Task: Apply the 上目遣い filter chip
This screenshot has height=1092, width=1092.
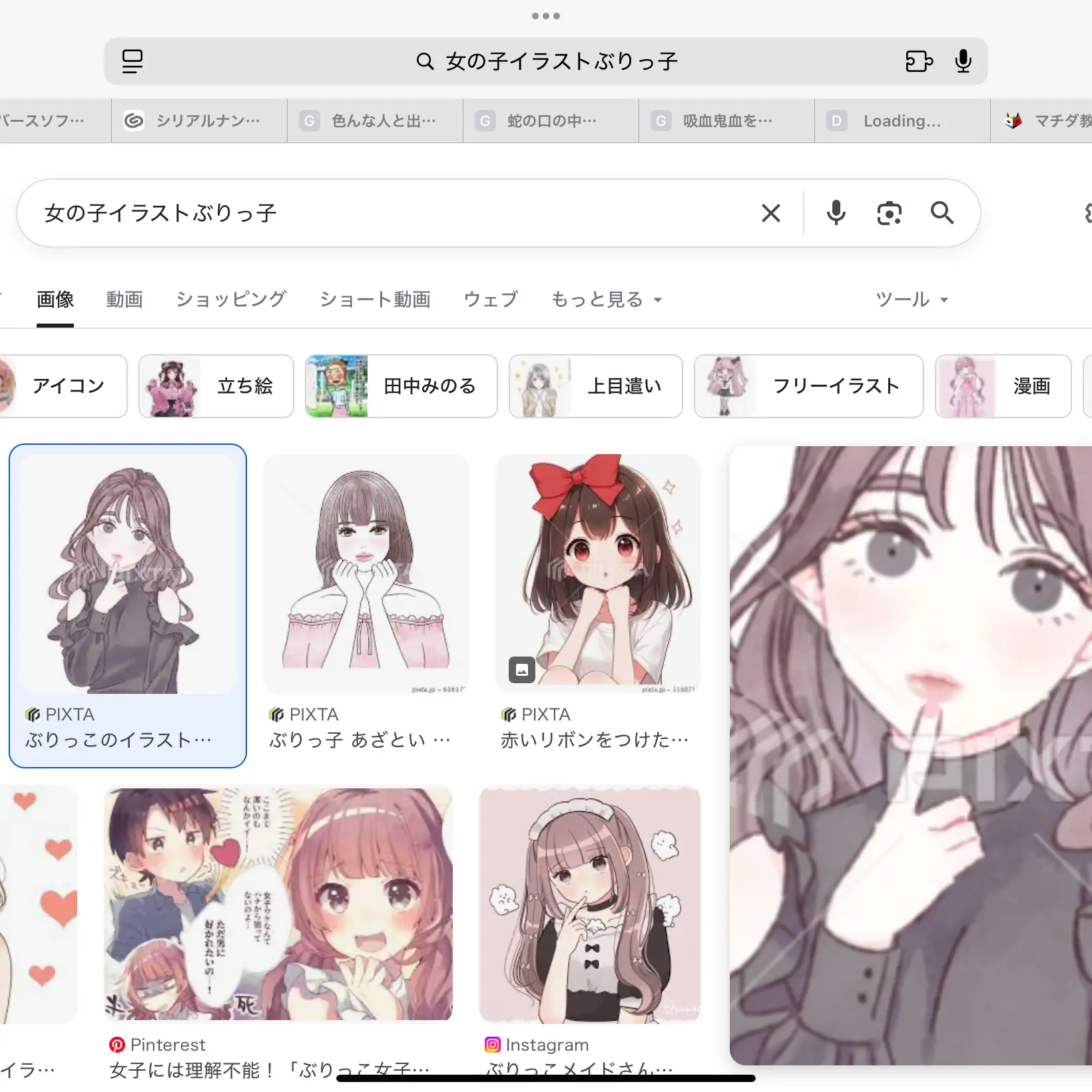Action: [595, 386]
